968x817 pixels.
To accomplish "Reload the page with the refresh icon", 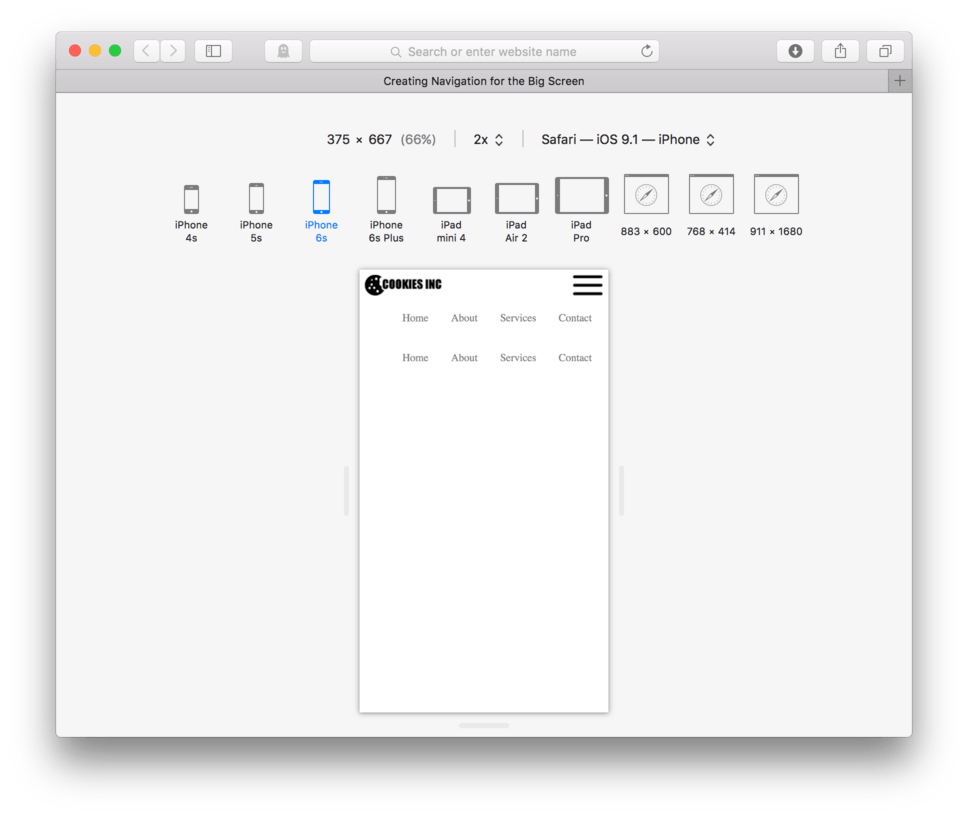I will 646,51.
